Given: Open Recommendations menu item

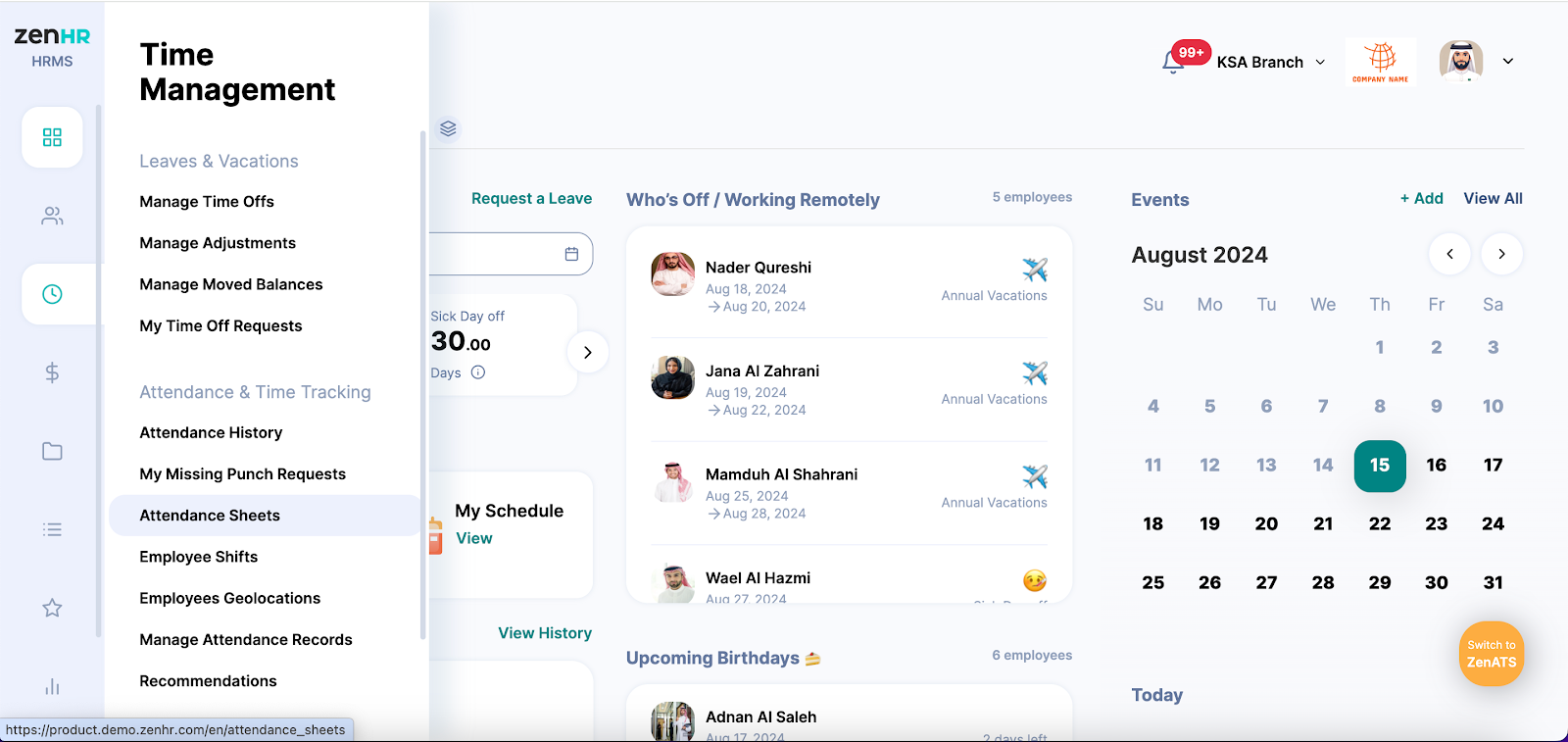Looking at the screenshot, I should tap(208, 681).
